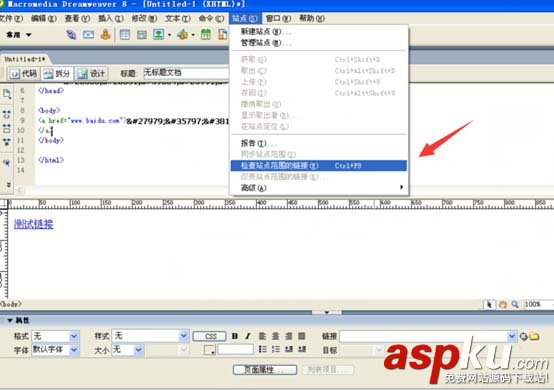
Task: Choose 管理站点 from site menu
Action: pos(319,43)
